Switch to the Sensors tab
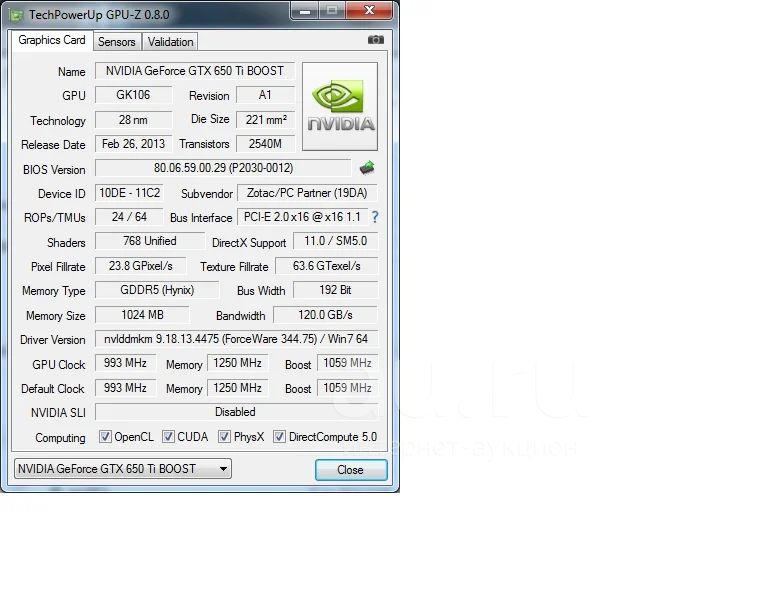This screenshot has height=614, width=768. (117, 42)
